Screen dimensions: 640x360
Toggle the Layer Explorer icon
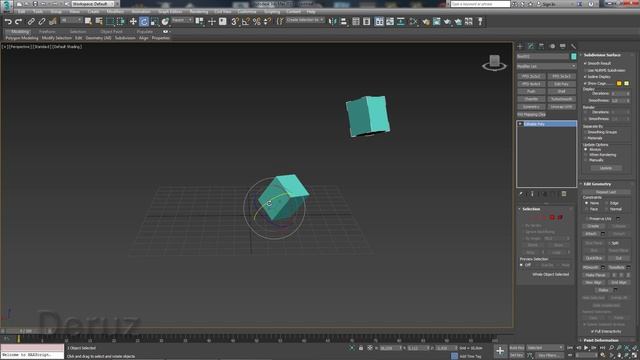coord(367,21)
